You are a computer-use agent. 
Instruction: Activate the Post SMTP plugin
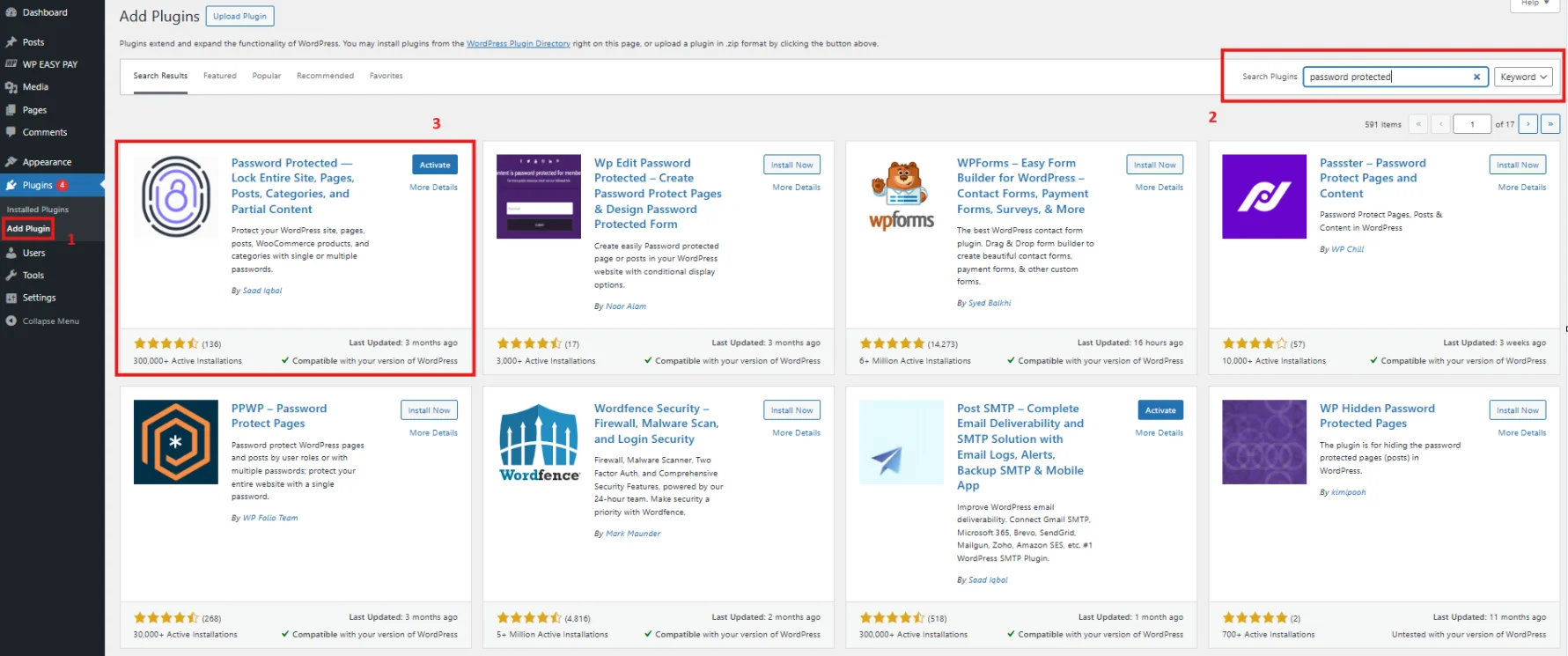point(1160,410)
